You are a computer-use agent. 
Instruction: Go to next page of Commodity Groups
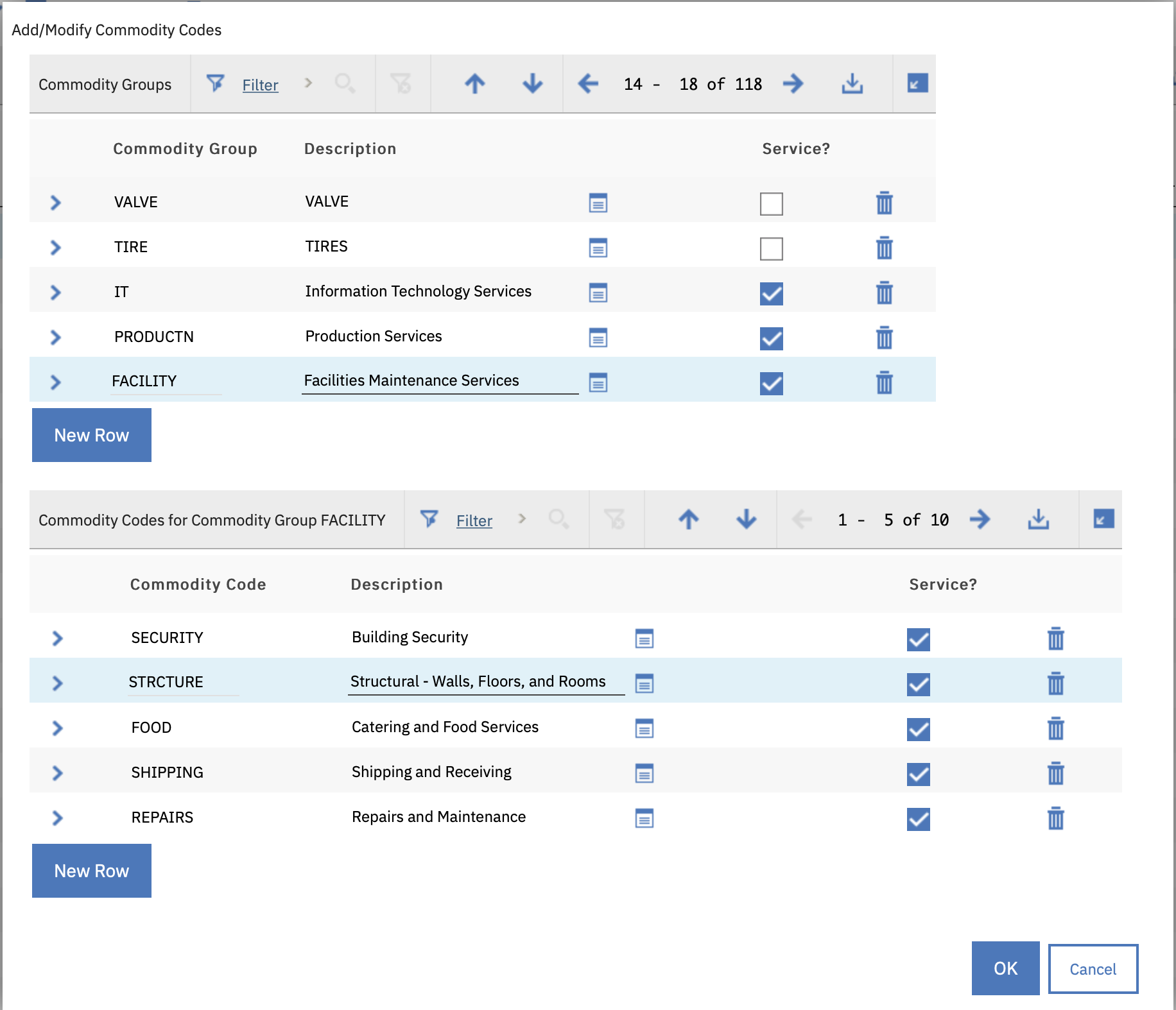point(793,83)
